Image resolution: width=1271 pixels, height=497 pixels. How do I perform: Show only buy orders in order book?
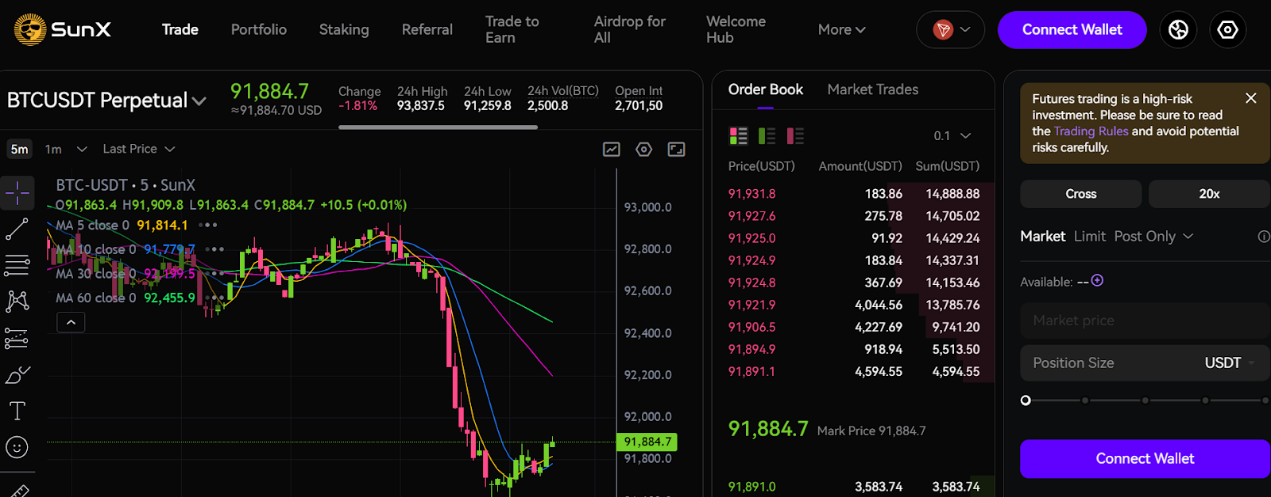pos(767,135)
